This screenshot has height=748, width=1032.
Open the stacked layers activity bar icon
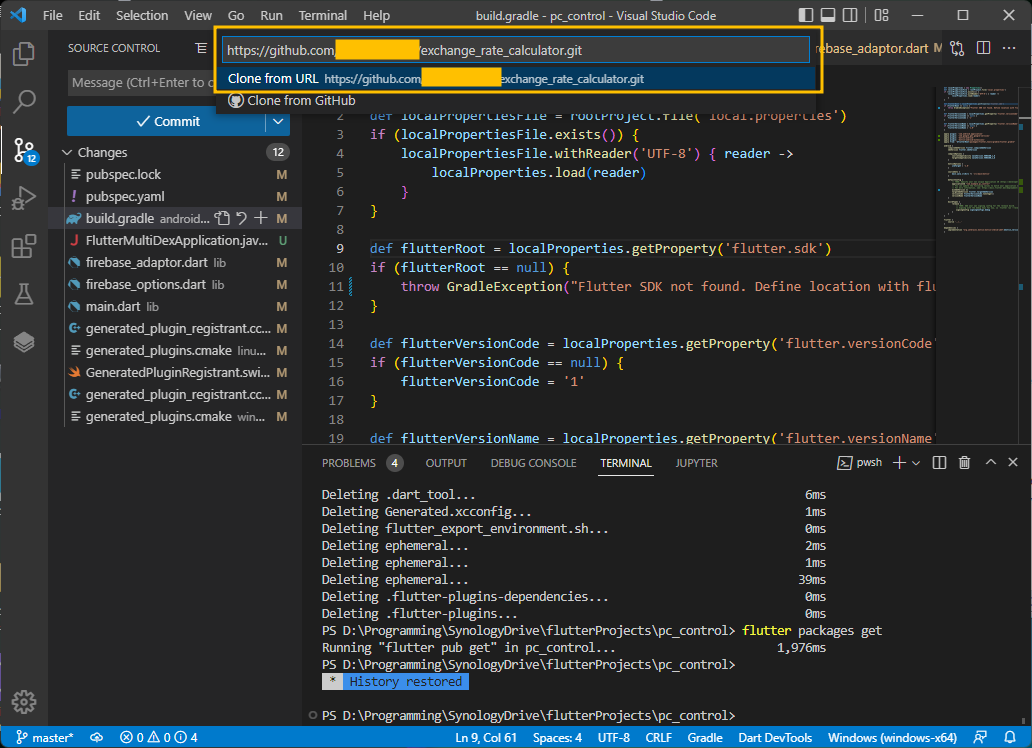pyautogui.click(x=24, y=342)
